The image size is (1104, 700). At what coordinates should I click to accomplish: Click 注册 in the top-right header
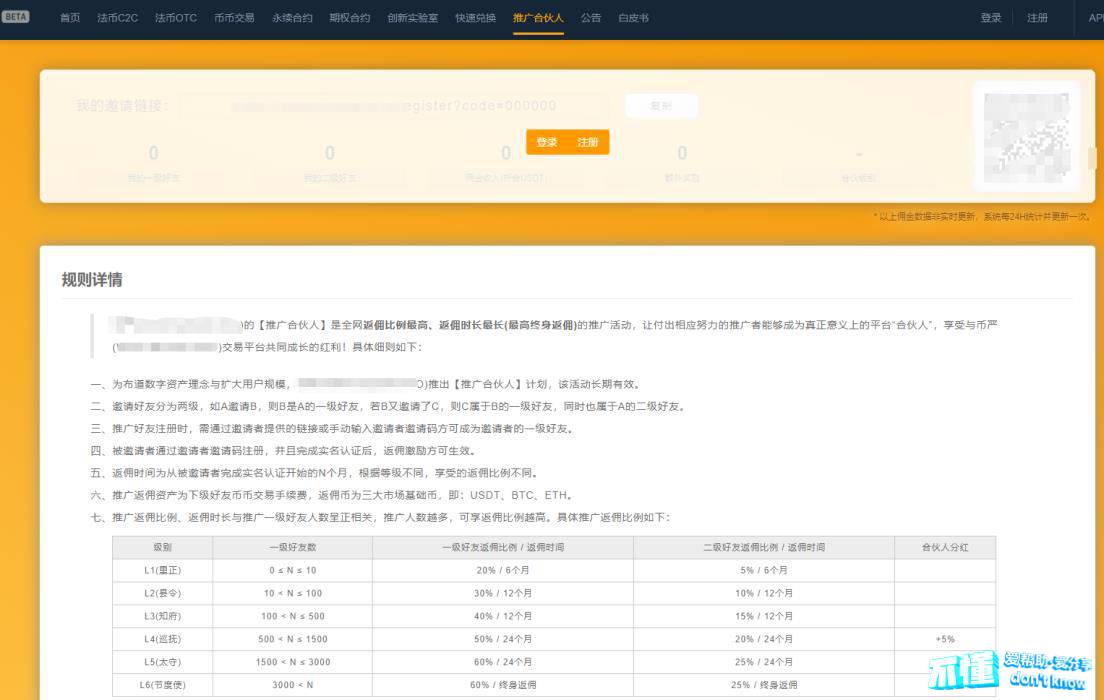tap(1038, 18)
